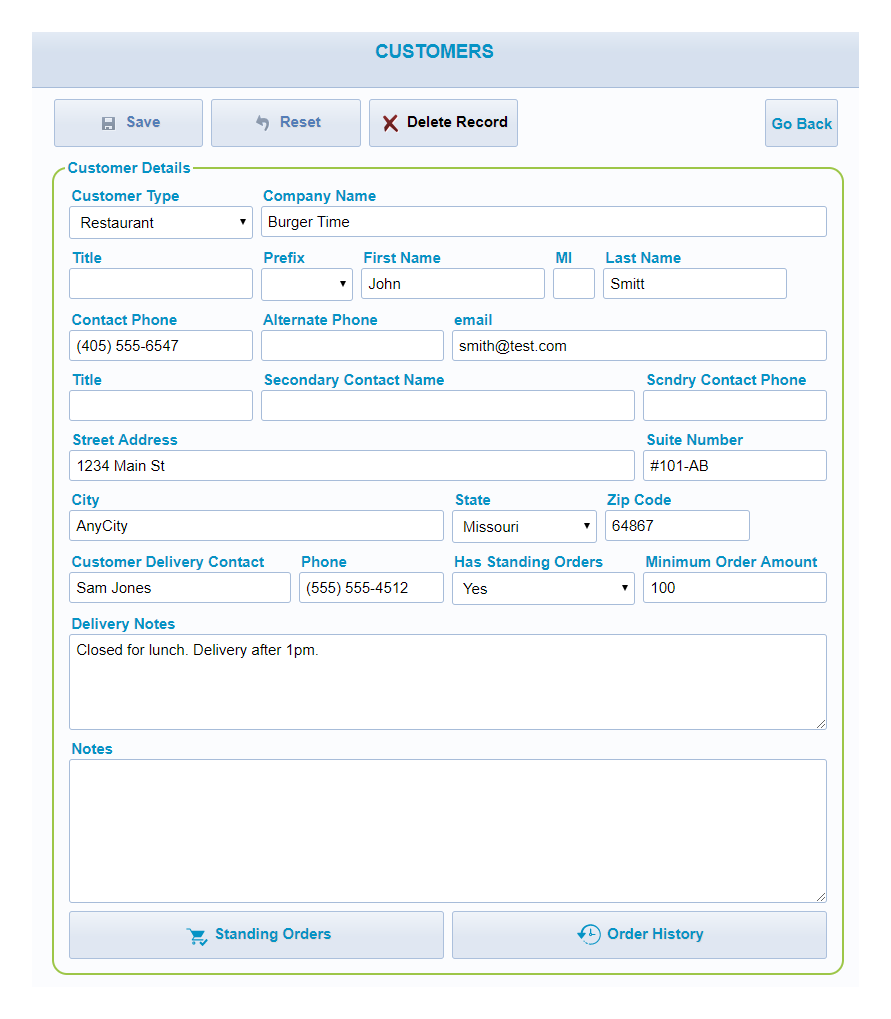This screenshot has width=891, height=1019.
Task: Click the Order History button label
Action: (x=655, y=934)
